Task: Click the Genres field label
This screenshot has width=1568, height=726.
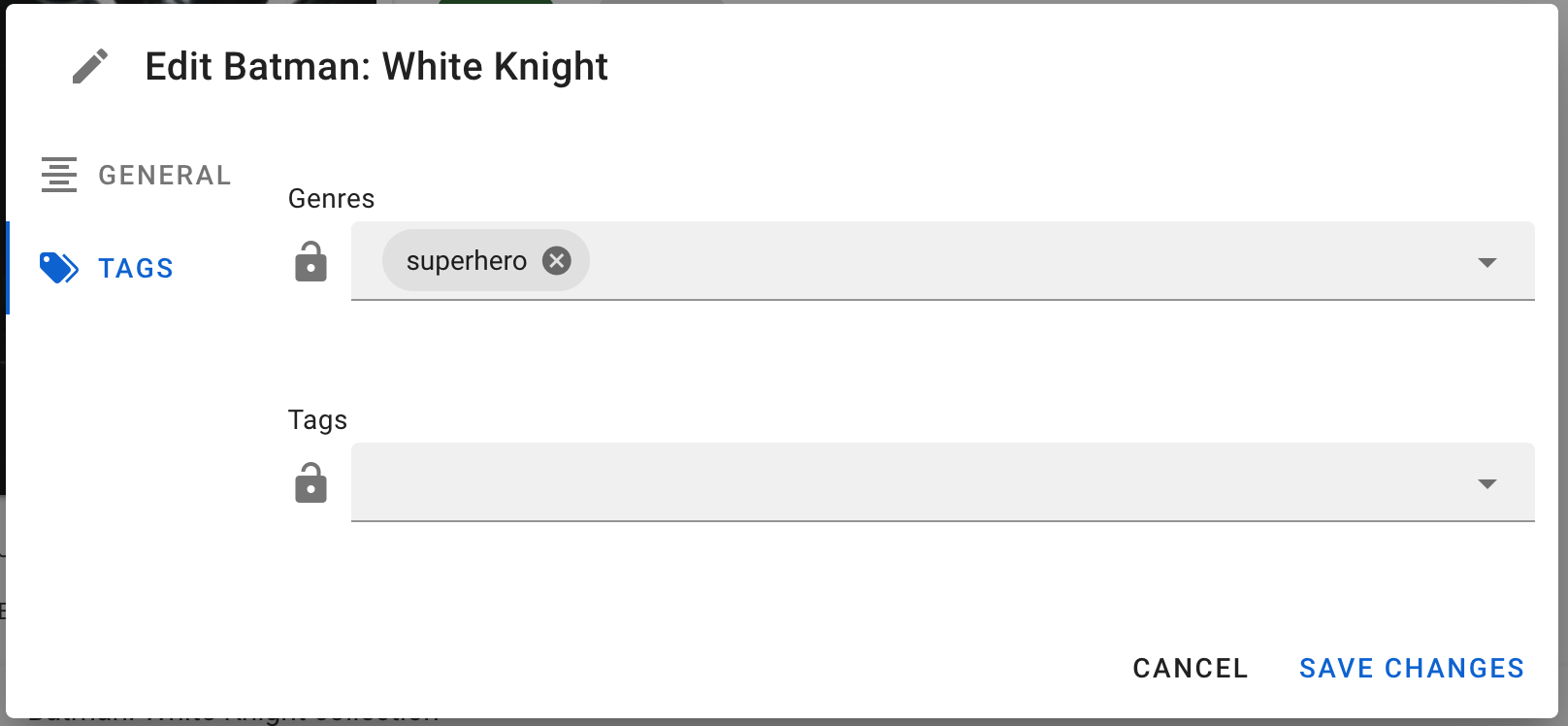Action: (x=331, y=199)
